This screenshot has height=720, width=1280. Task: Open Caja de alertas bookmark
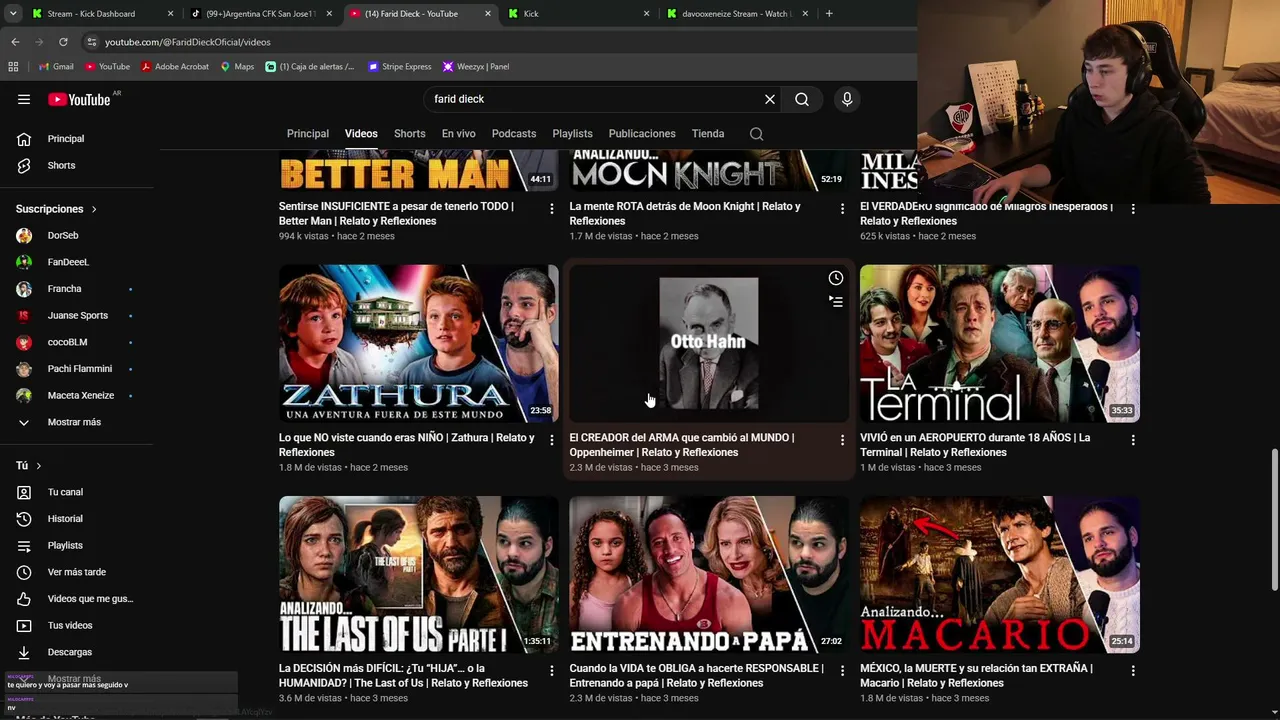point(310,67)
